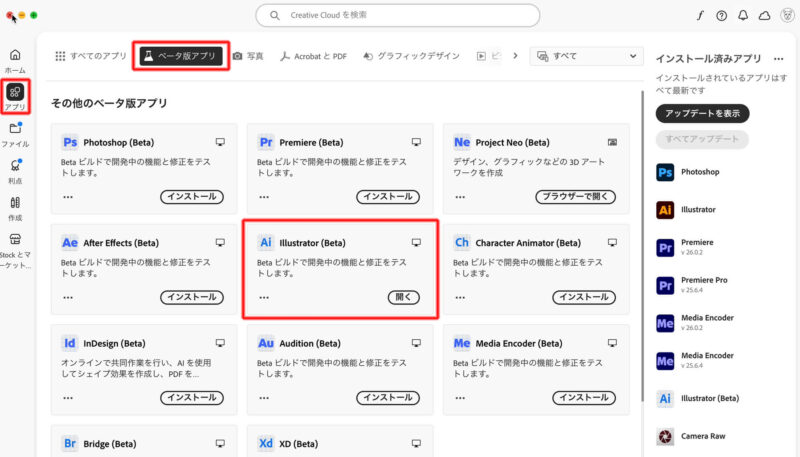Open more options for Project Neo (Beta)
Screen dimensions: 800x457
tap(460, 197)
